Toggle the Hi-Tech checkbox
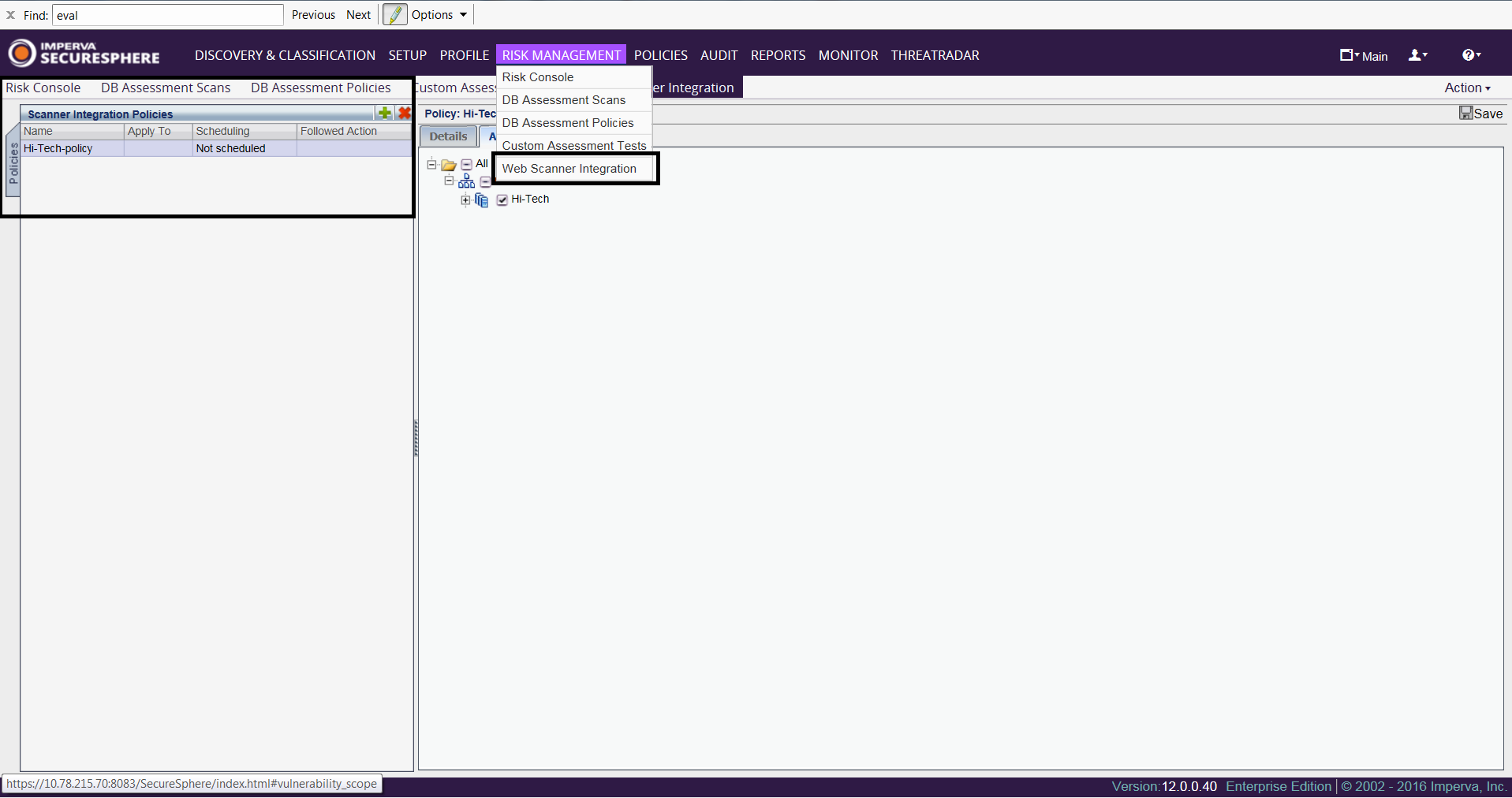Viewport: 1512px width, 798px height. tap(502, 200)
